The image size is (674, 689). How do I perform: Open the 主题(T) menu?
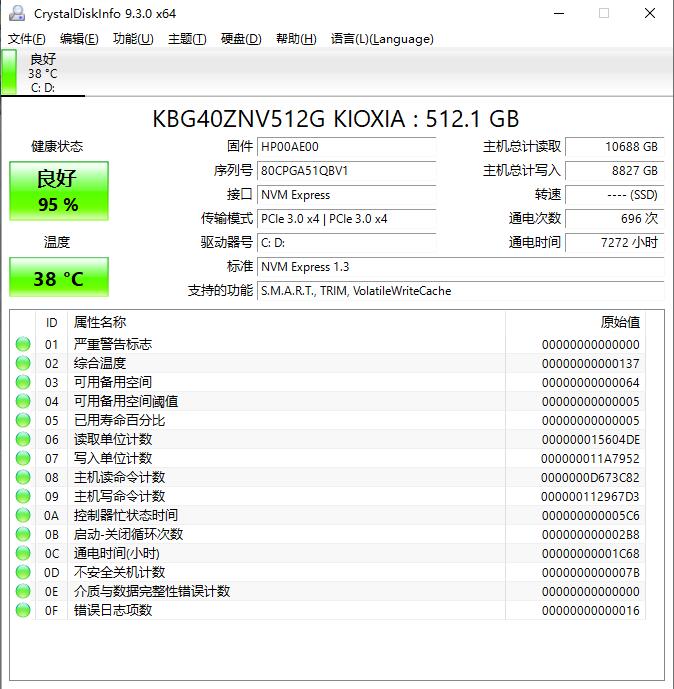(187, 39)
